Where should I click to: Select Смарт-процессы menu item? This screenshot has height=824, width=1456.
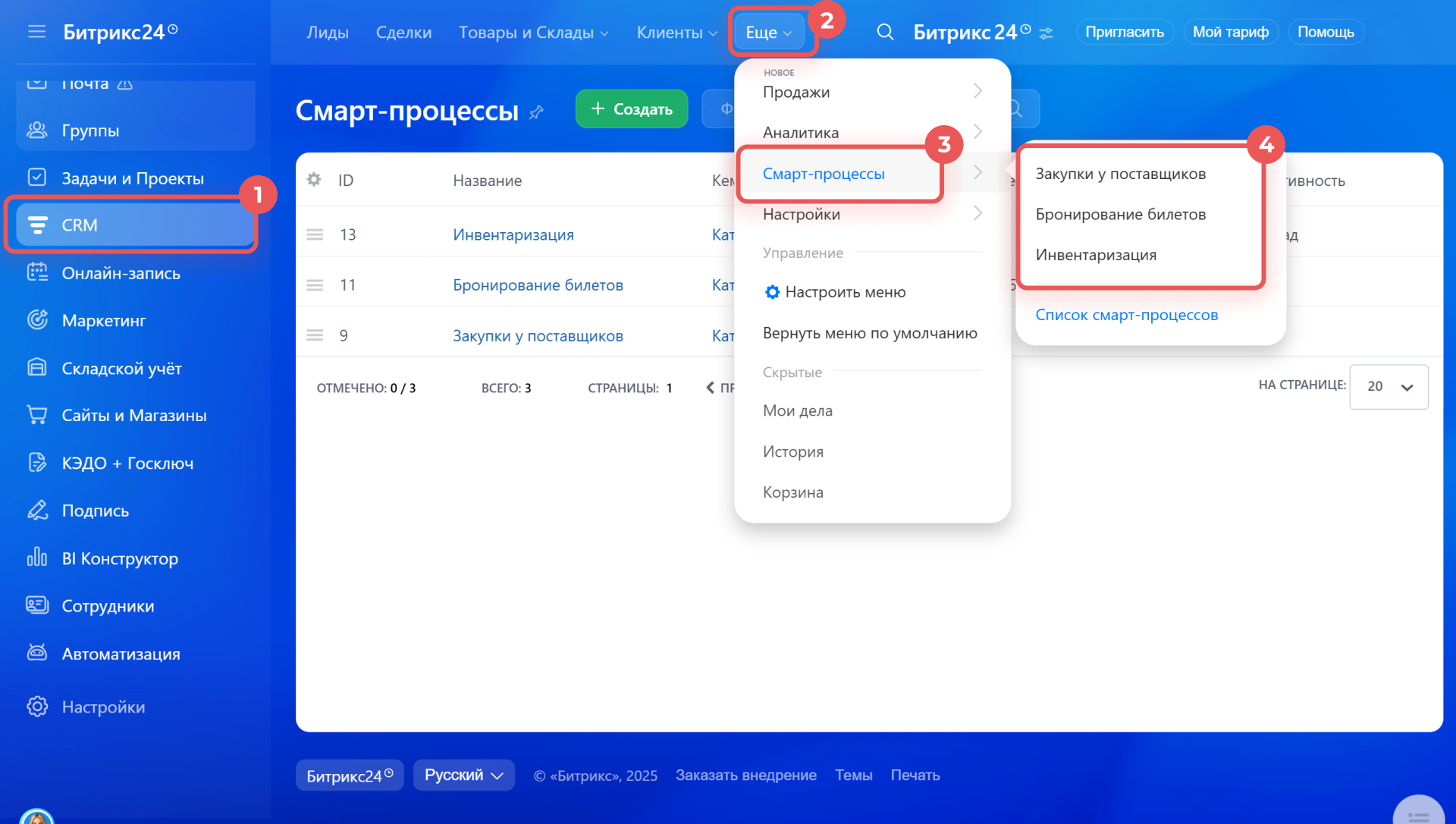point(824,174)
